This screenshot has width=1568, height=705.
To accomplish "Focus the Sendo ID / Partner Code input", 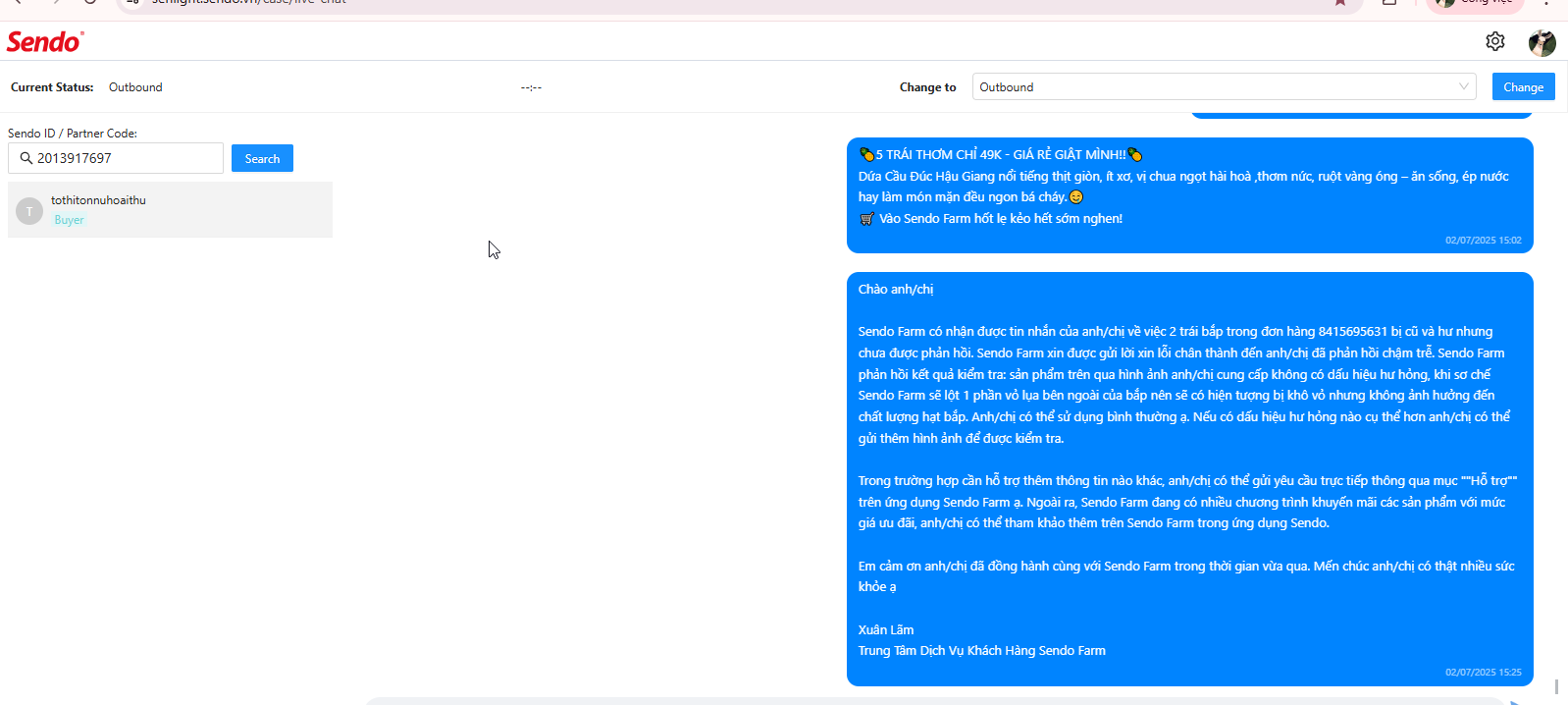I will click(116, 158).
